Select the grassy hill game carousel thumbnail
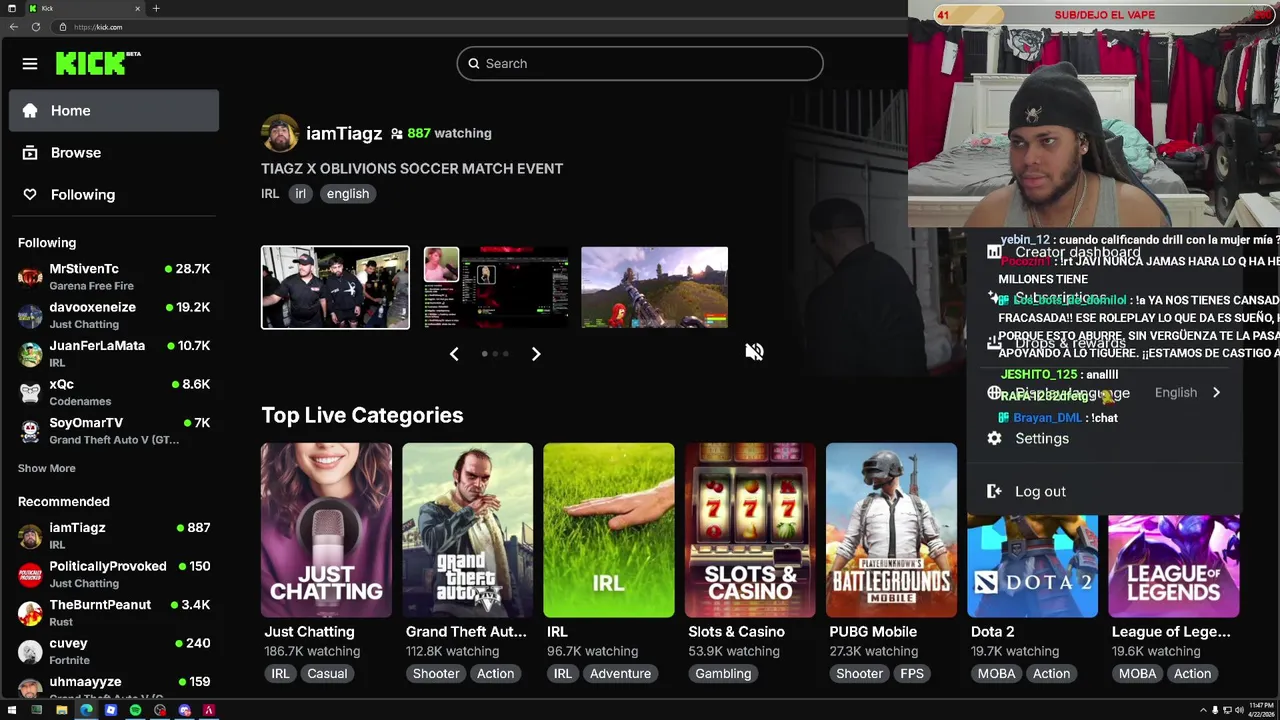The width and height of the screenshot is (1280, 720). coord(655,287)
